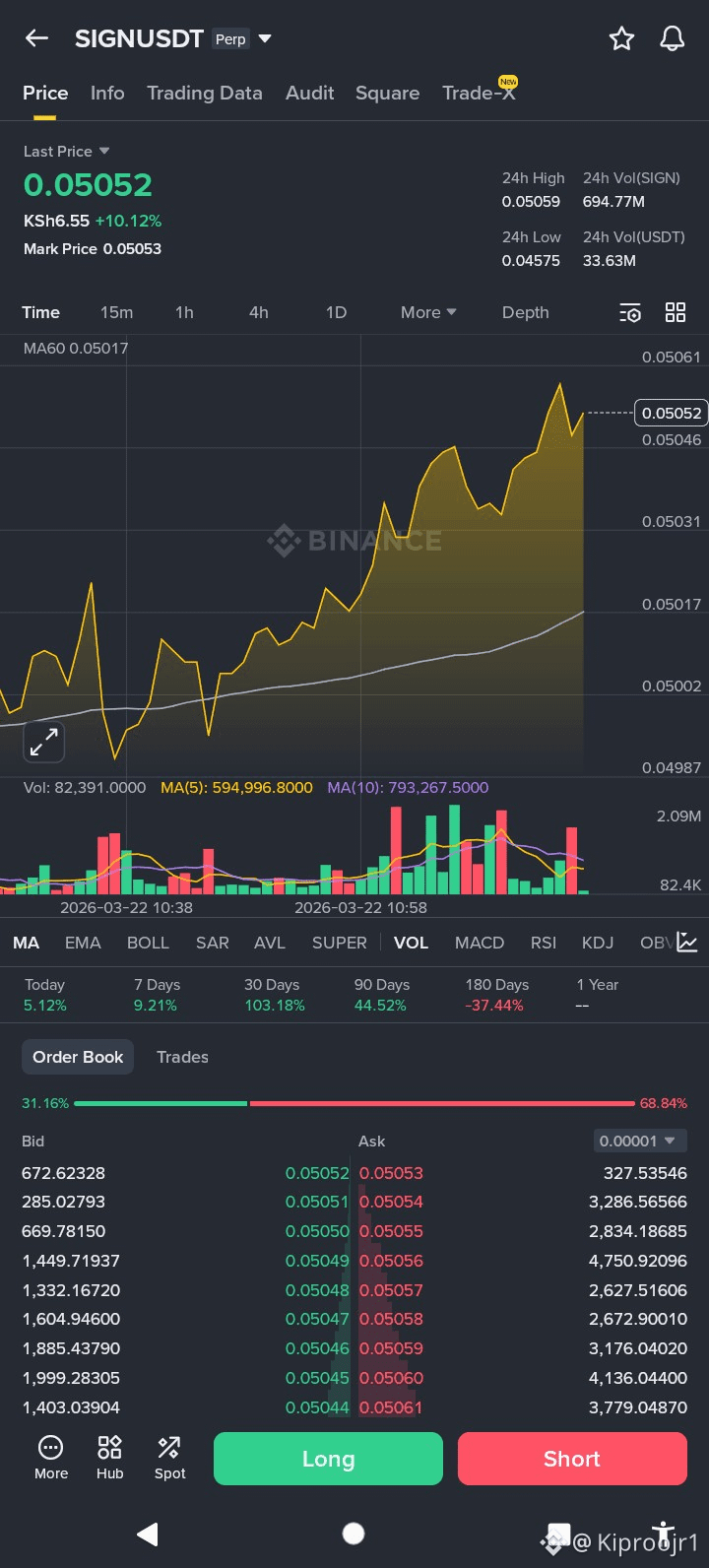Select the Order Book view

click(x=78, y=1057)
